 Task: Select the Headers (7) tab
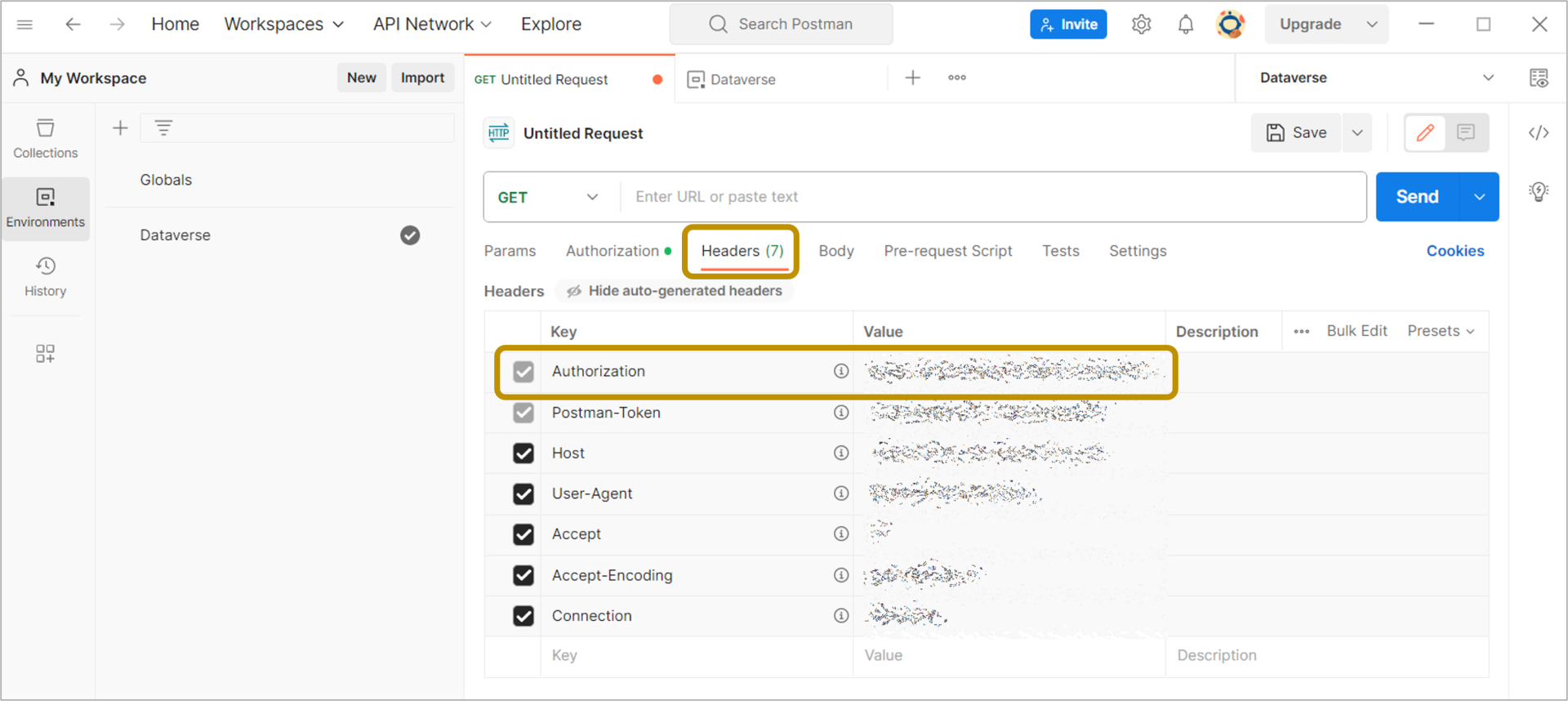click(742, 251)
